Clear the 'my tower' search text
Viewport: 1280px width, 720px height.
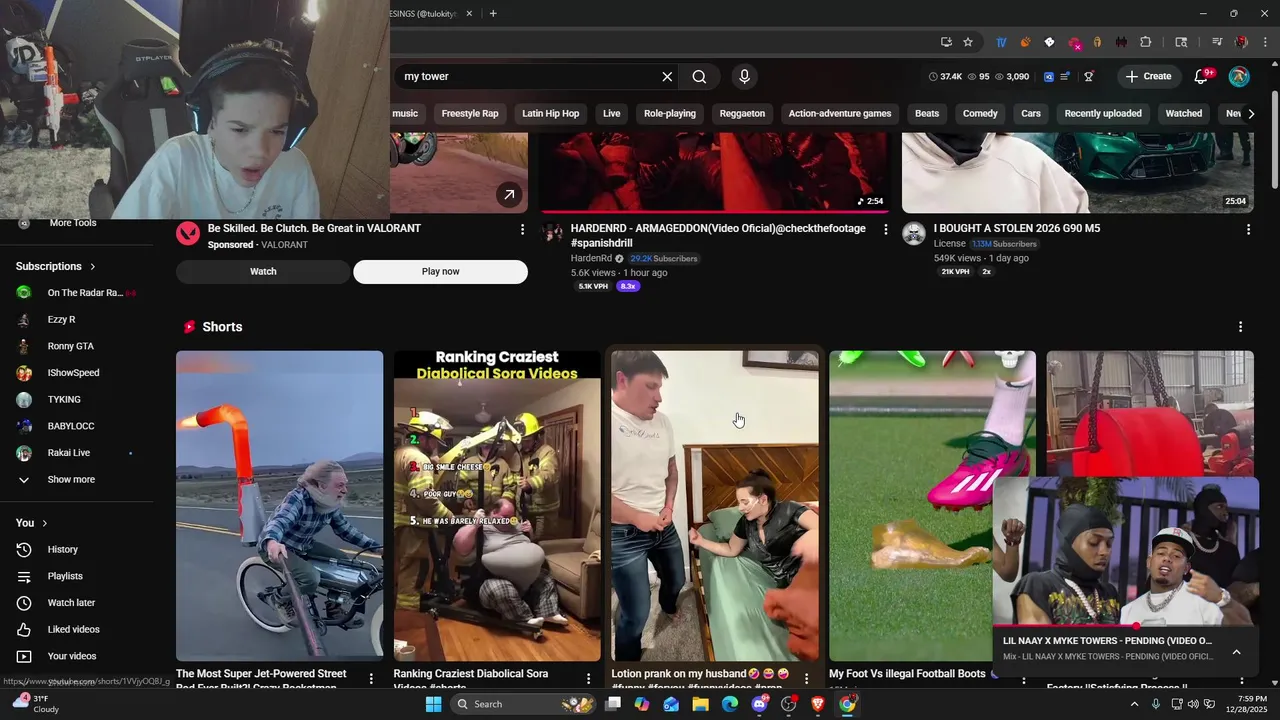(x=667, y=77)
